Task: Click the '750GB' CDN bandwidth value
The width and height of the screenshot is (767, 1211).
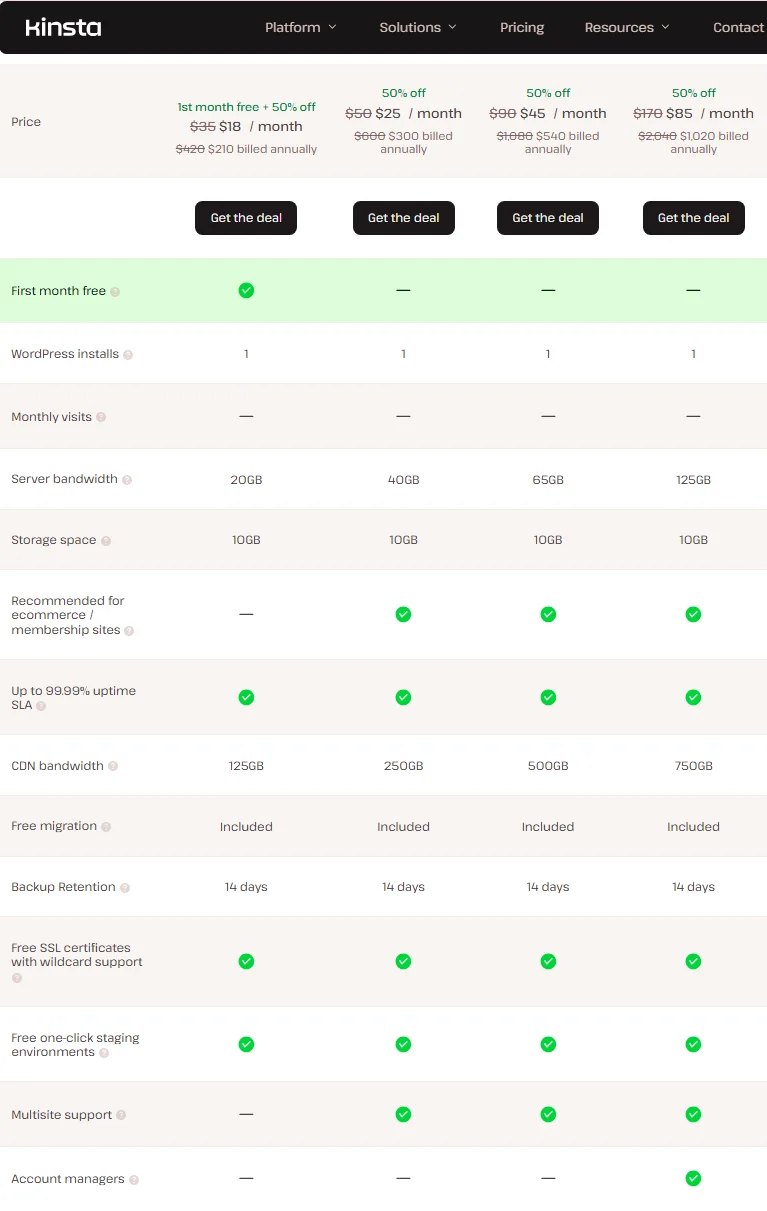Action: point(693,766)
